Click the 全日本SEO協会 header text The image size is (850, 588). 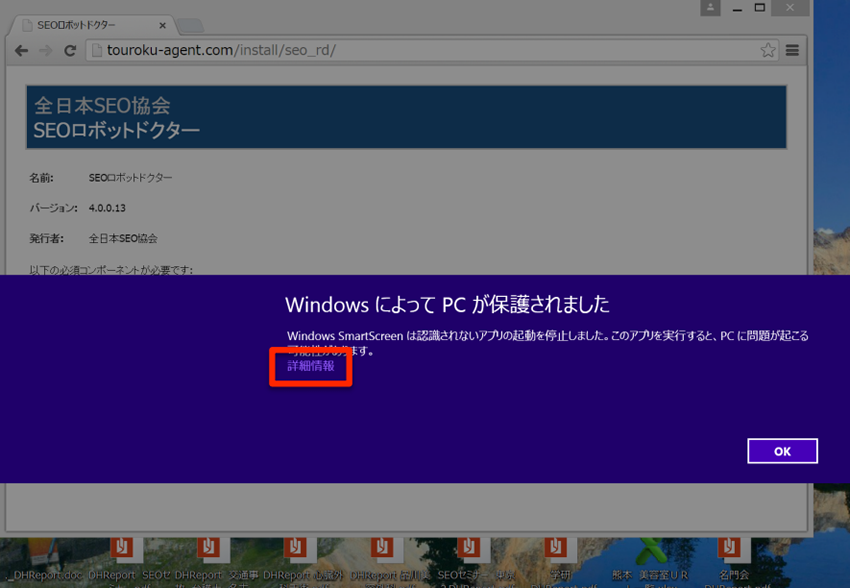tap(102, 106)
